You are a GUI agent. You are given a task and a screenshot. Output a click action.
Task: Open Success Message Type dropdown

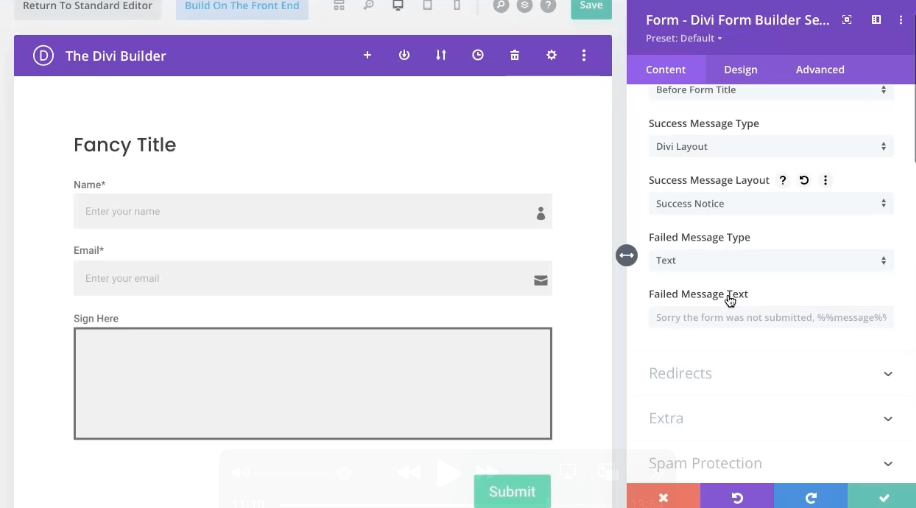(x=771, y=147)
